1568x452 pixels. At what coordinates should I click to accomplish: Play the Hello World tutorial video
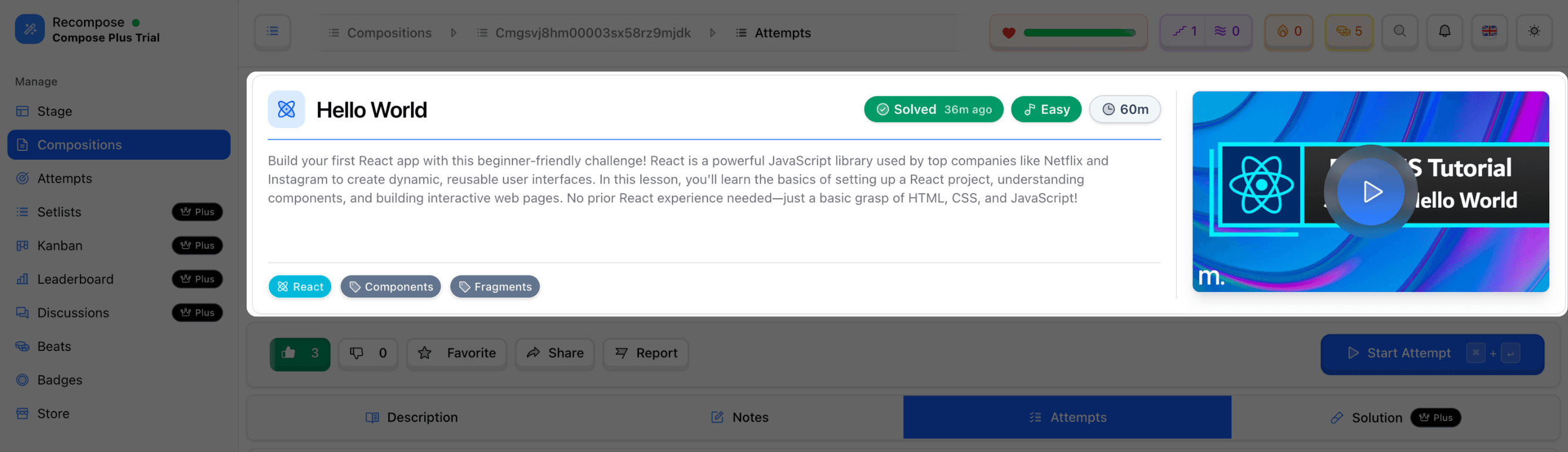point(1370,191)
